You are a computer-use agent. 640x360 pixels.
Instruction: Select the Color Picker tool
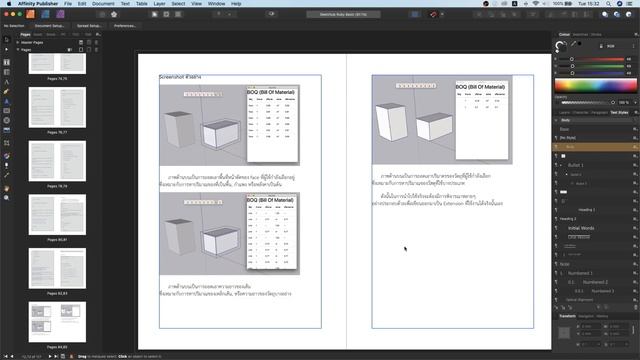(7, 175)
